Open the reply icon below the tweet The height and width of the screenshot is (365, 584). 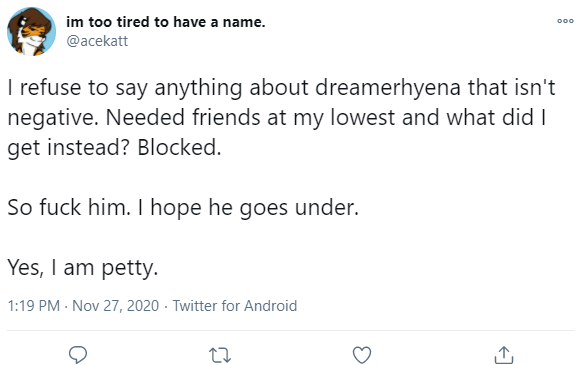tap(78, 355)
